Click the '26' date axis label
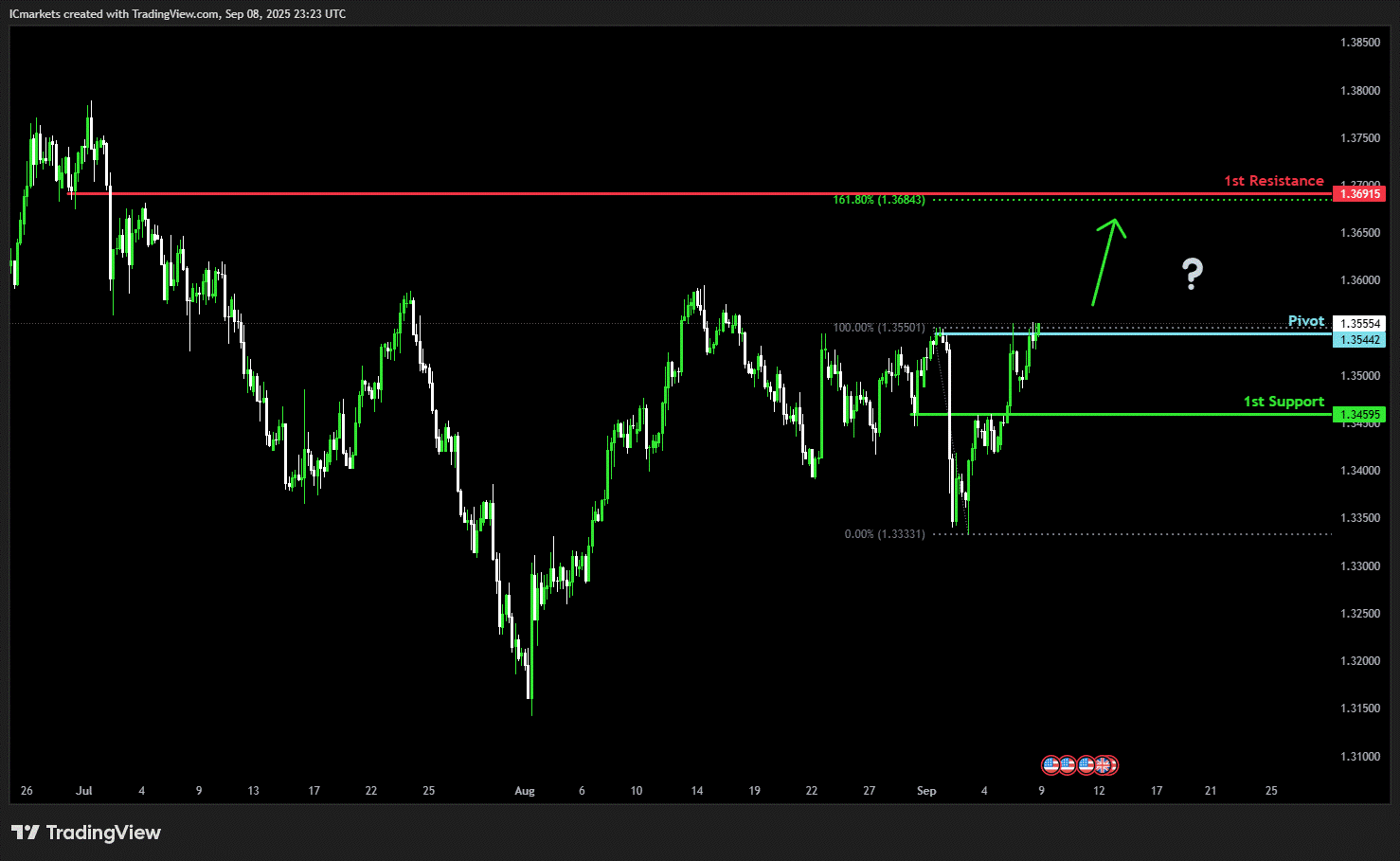Viewport: 1400px width, 861px height. [x=27, y=791]
